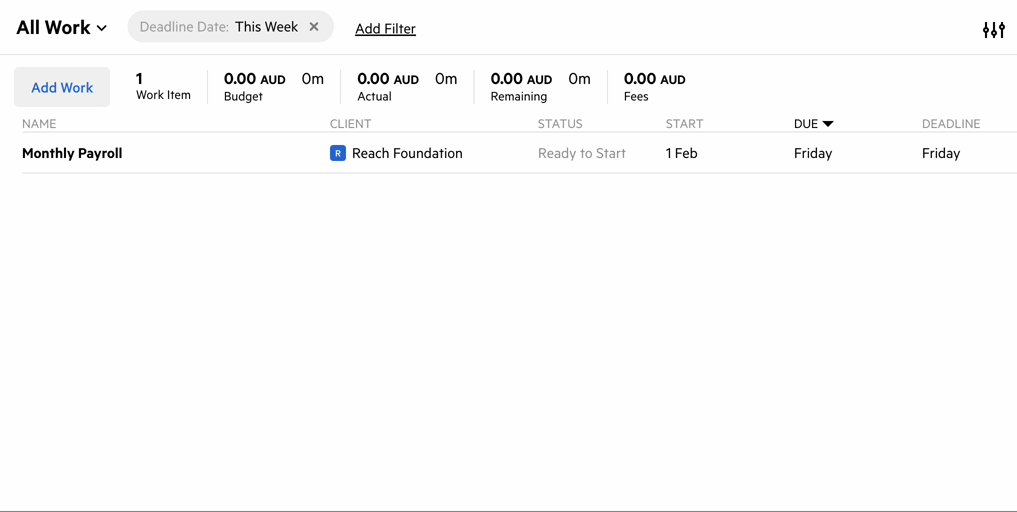Click the Add Work button
This screenshot has height=512, width=1017.
point(62,87)
